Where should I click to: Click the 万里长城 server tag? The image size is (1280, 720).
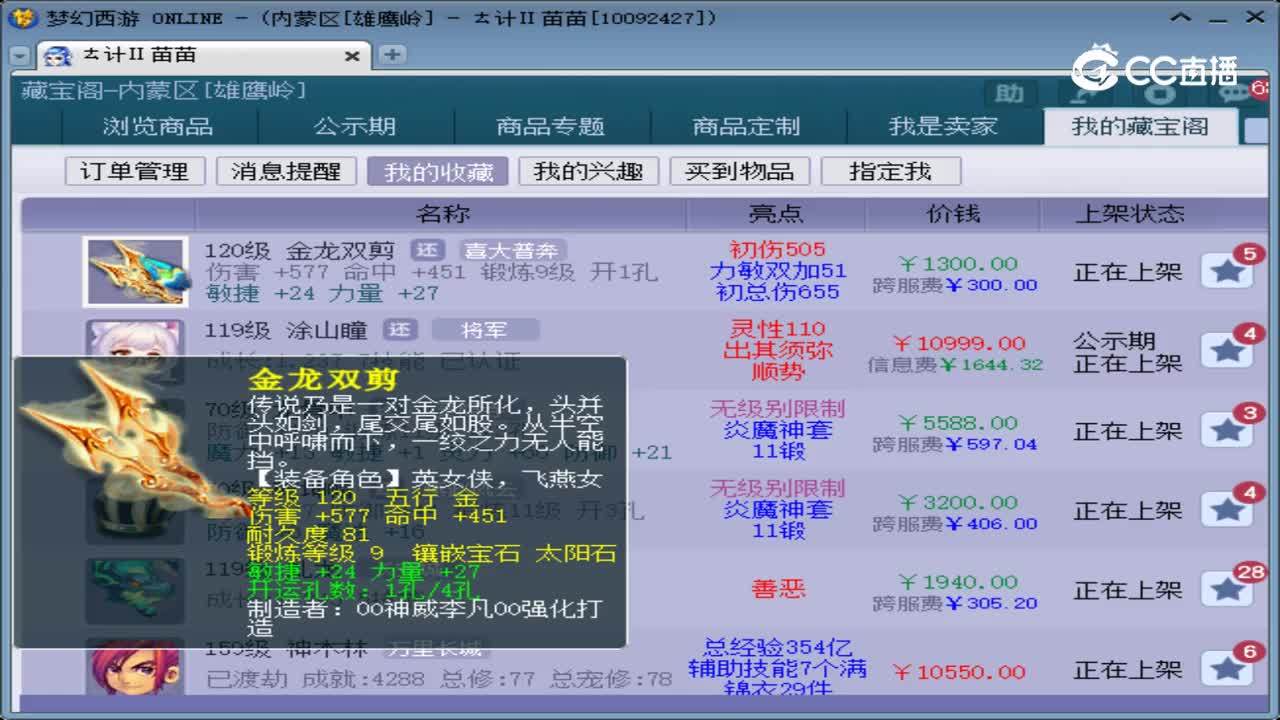point(436,648)
